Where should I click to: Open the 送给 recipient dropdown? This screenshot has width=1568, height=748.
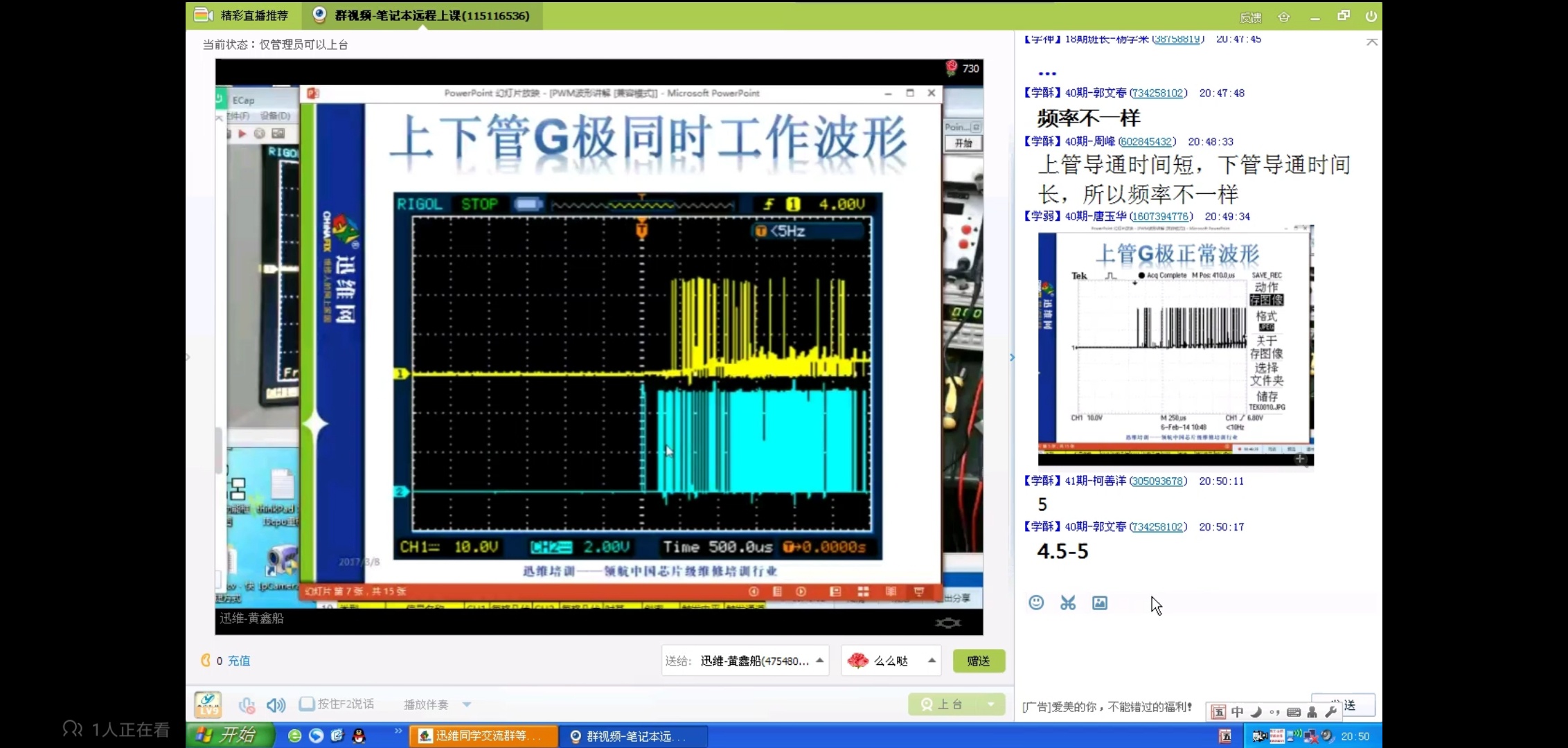pos(819,661)
